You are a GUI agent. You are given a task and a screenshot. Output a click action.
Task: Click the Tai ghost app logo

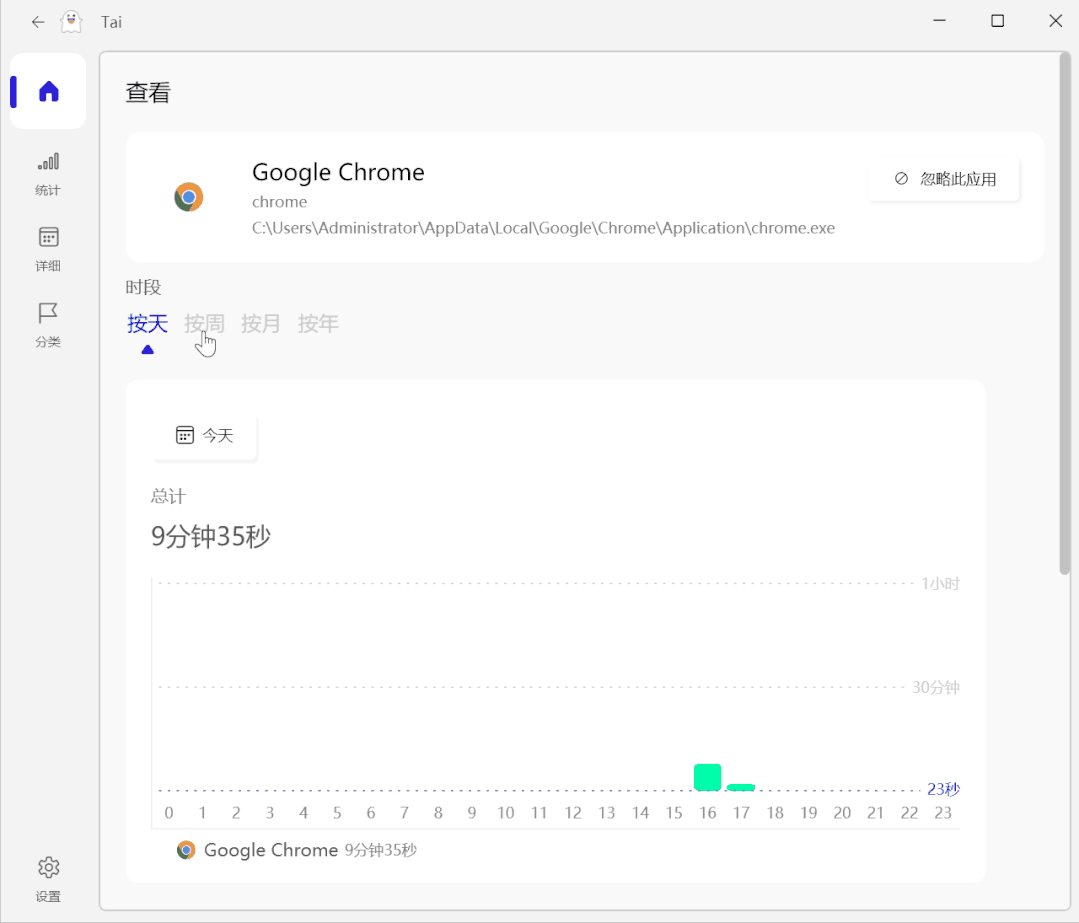(x=71, y=21)
